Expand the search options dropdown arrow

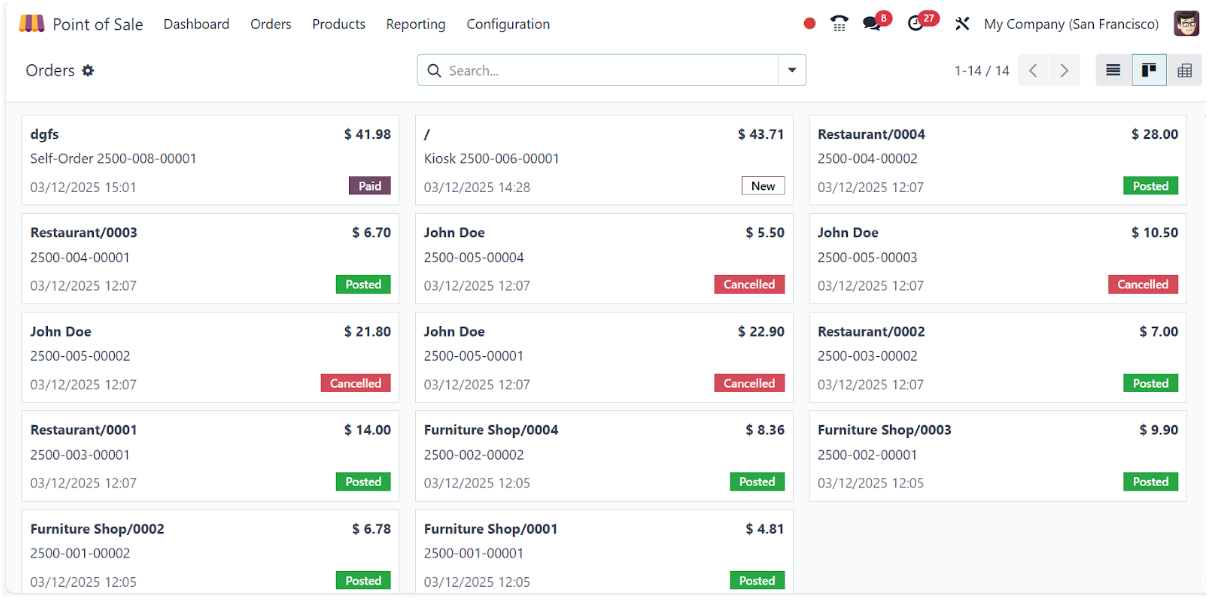[x=792, y=71]
